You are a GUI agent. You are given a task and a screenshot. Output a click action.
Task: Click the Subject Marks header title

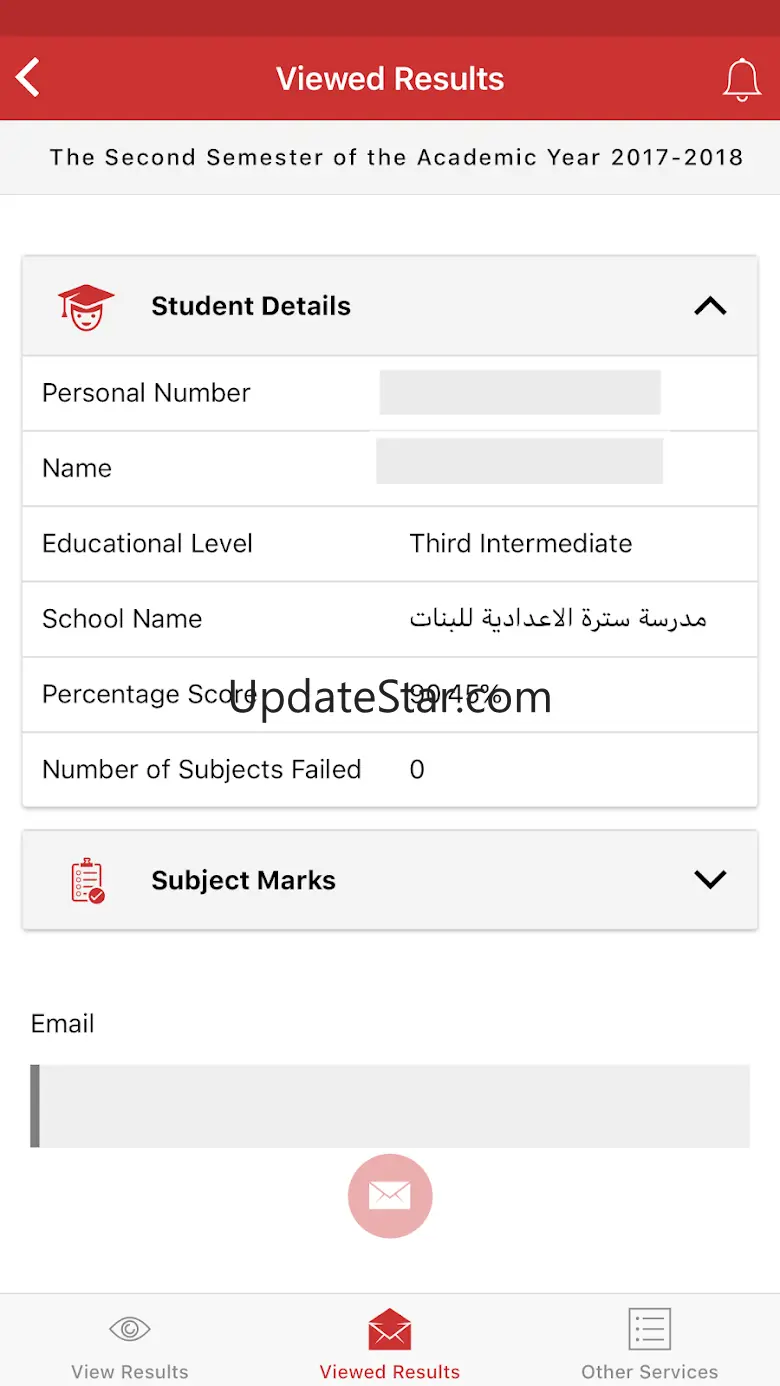pyautogui.click(x=243, y=880)
